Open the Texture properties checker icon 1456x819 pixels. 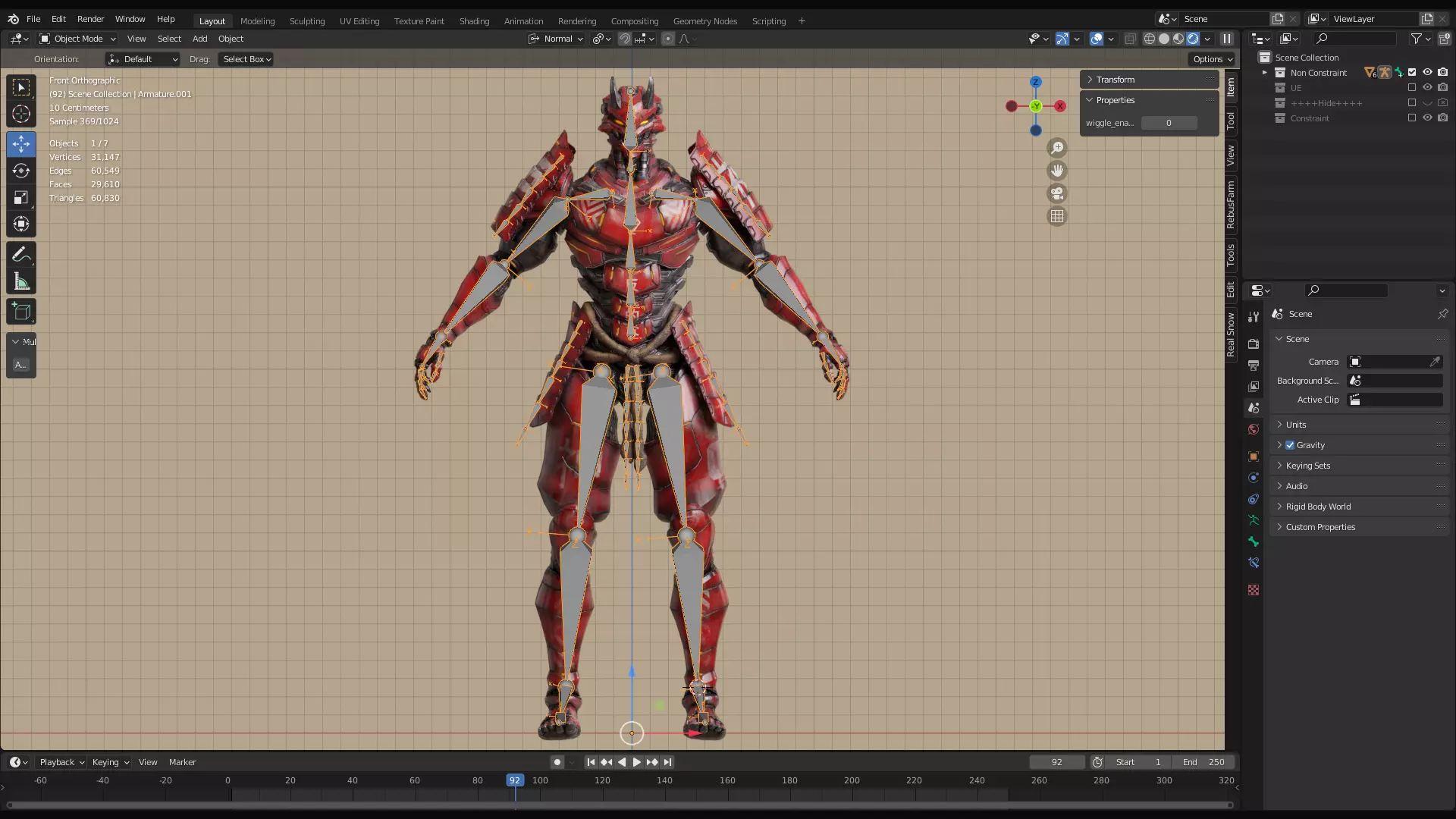pos(1254,590)
